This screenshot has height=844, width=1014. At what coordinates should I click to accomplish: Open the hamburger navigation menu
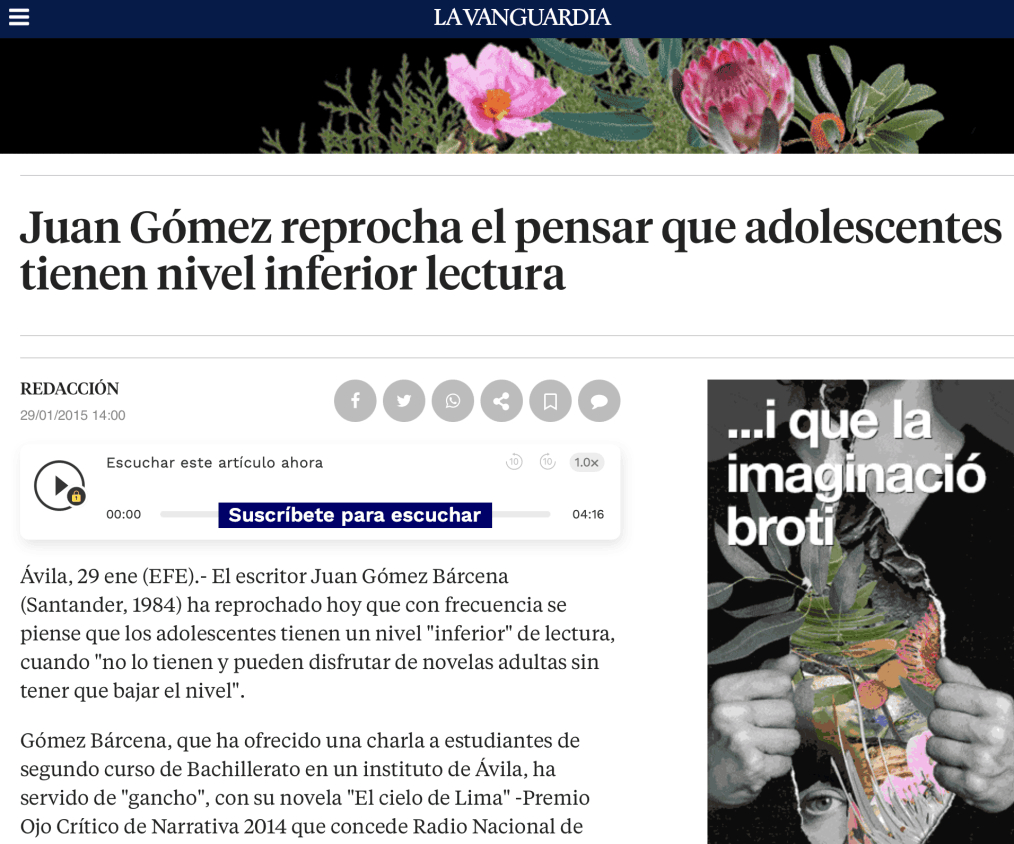[19, 17]
